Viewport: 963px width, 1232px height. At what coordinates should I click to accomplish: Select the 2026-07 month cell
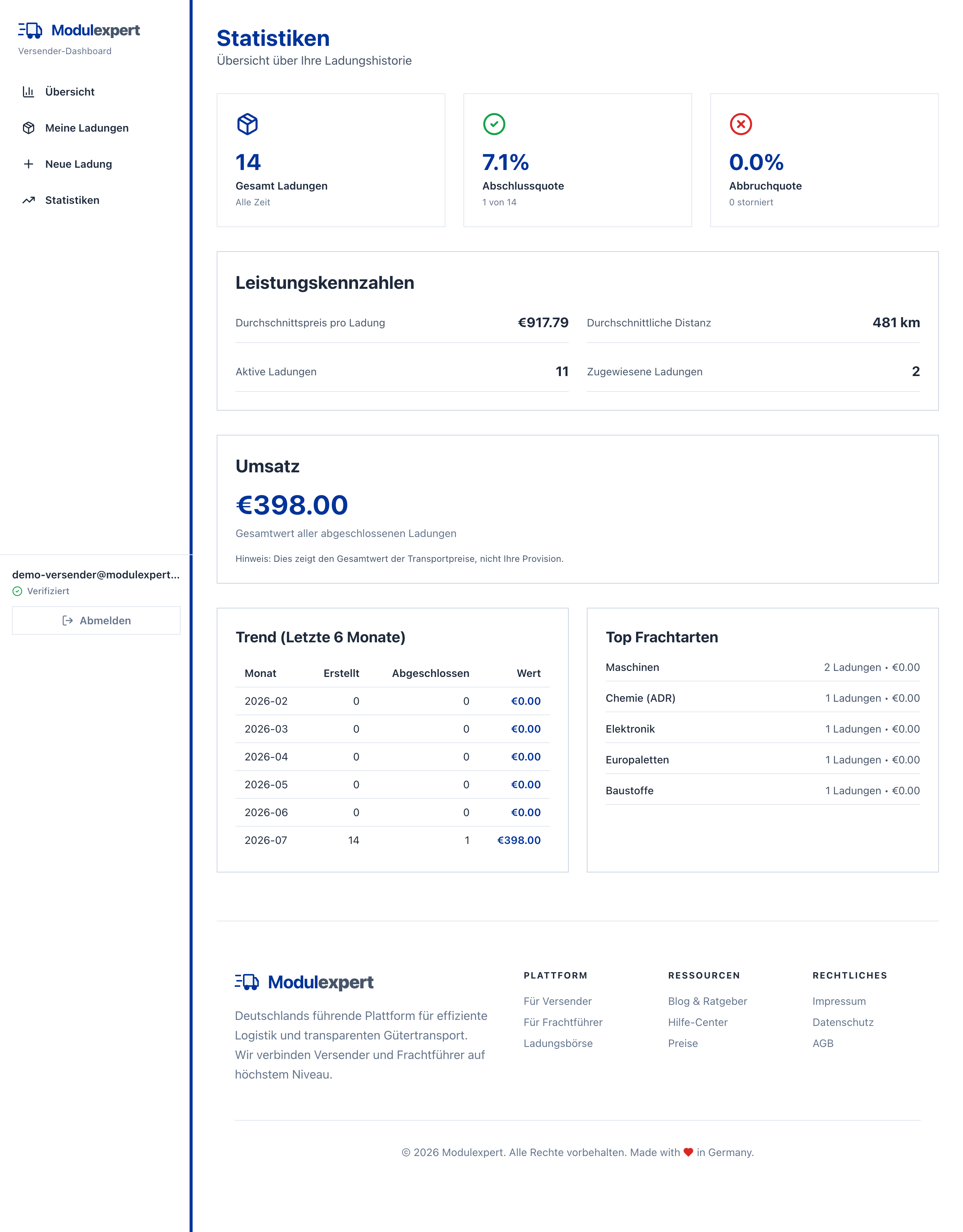266,841
